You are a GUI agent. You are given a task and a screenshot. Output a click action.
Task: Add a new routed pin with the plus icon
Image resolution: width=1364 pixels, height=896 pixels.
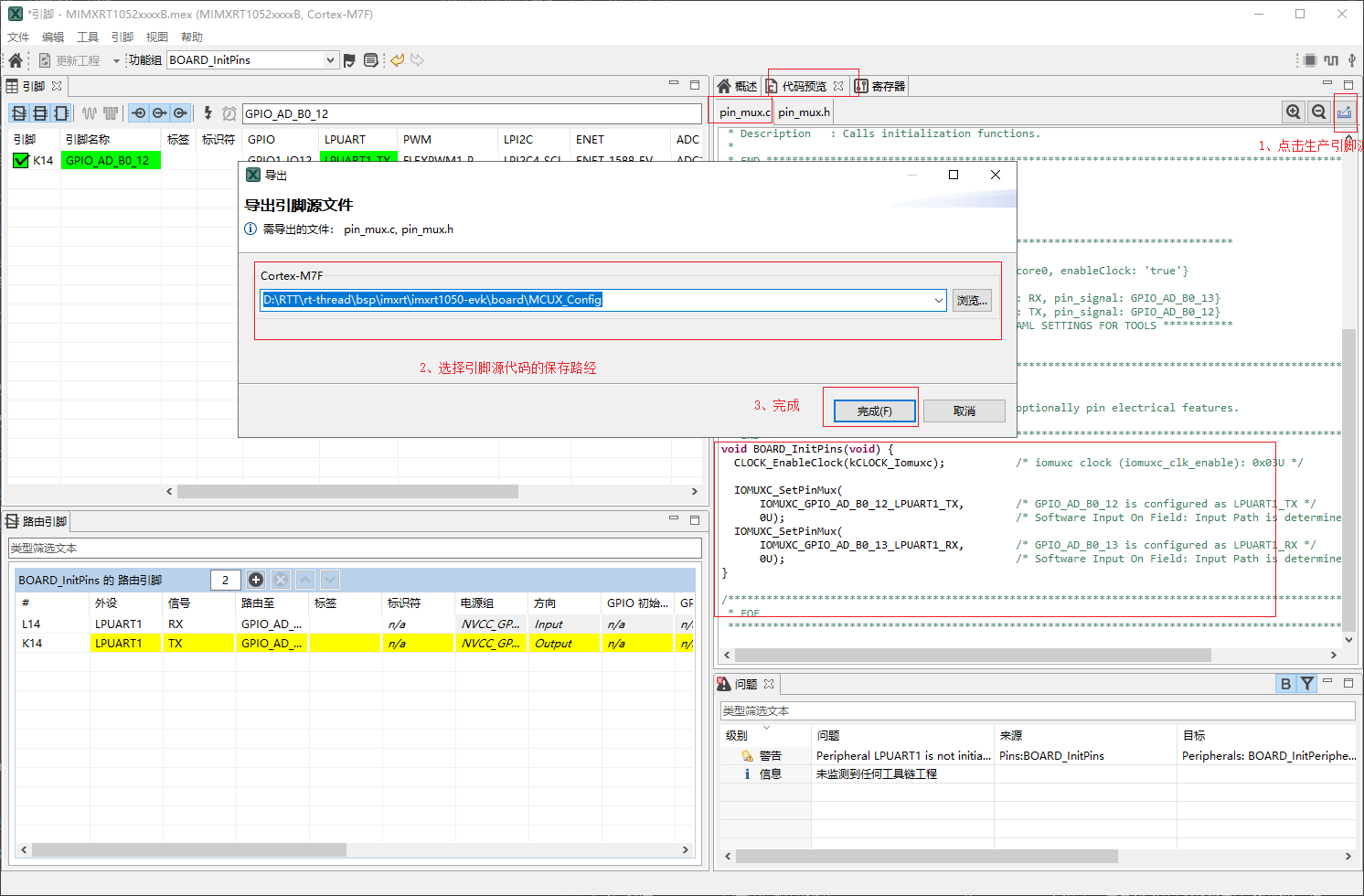(x=256, y=580)
